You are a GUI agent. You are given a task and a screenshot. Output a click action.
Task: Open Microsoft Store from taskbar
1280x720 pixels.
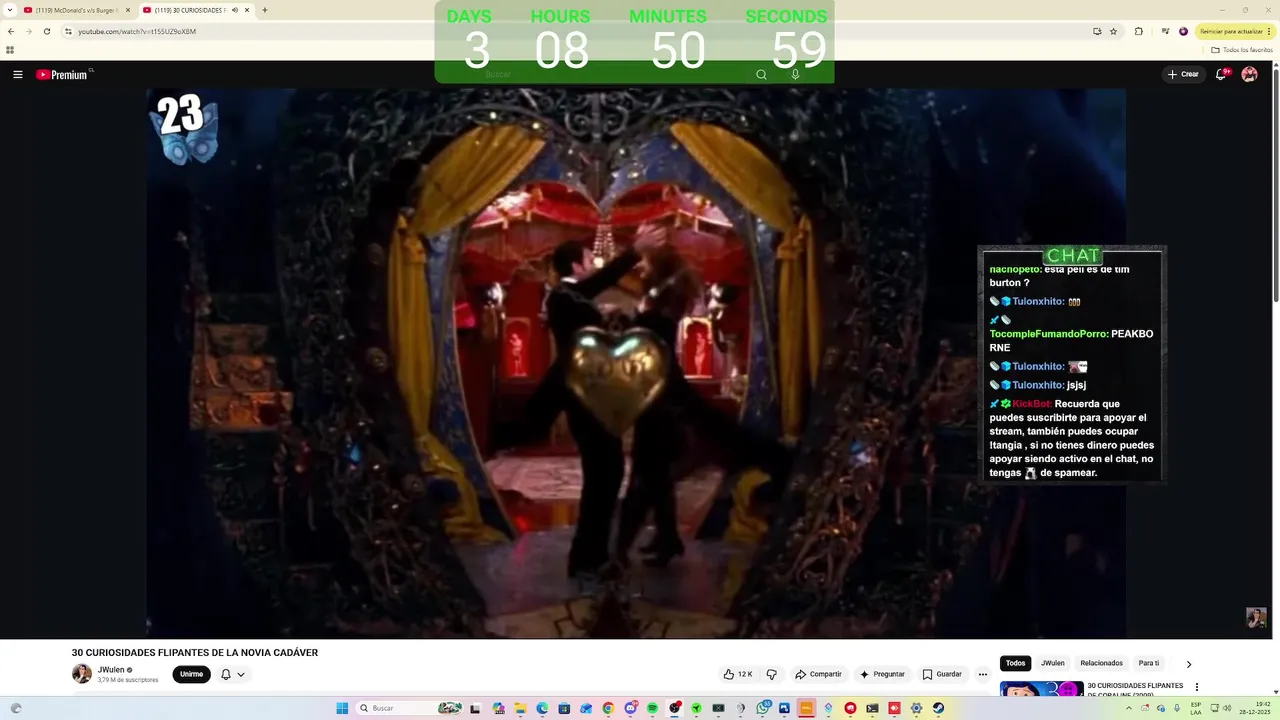click(564, 708)
